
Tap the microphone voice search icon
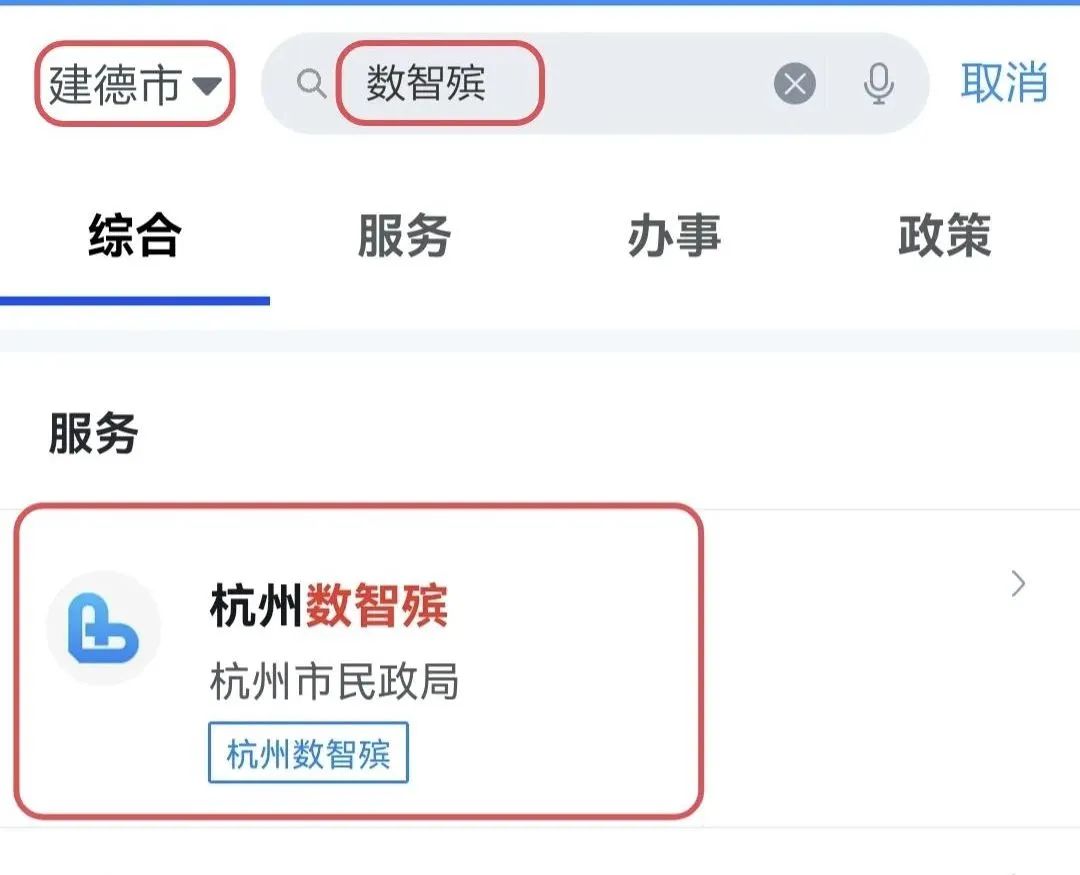877,84
